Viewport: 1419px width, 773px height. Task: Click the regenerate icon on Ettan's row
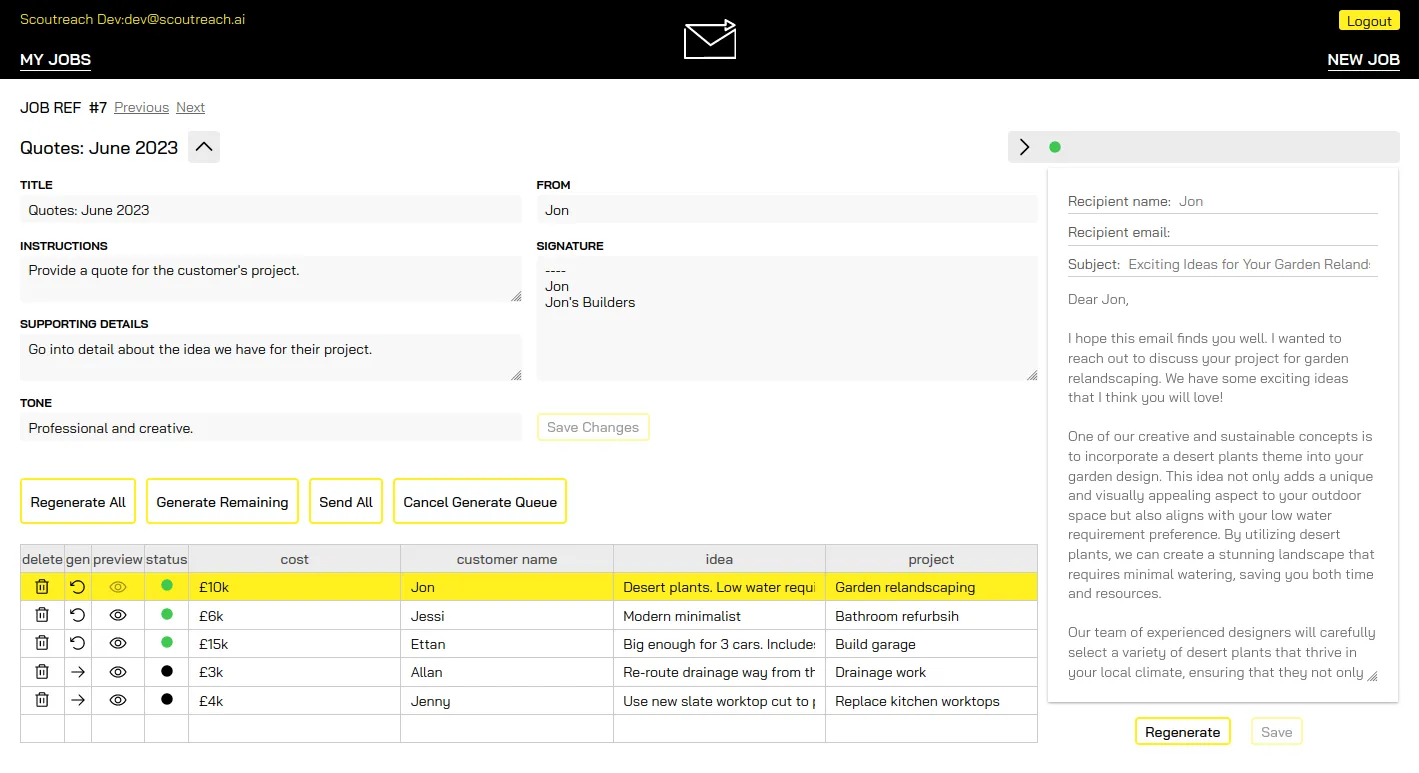[x=78, y=643]
